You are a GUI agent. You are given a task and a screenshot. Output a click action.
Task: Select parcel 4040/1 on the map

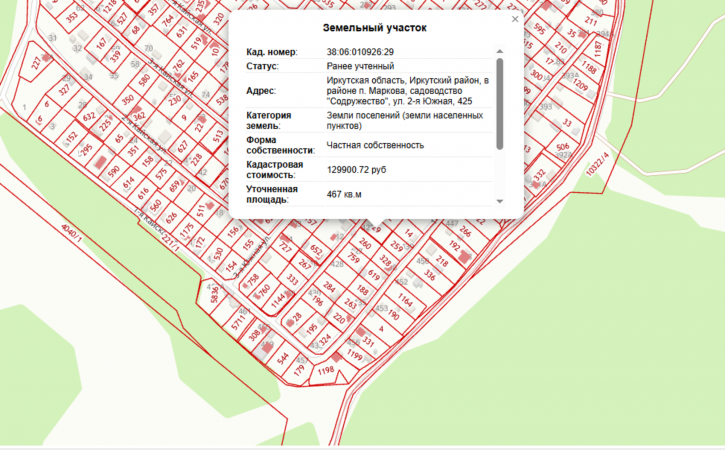[72, 234]
